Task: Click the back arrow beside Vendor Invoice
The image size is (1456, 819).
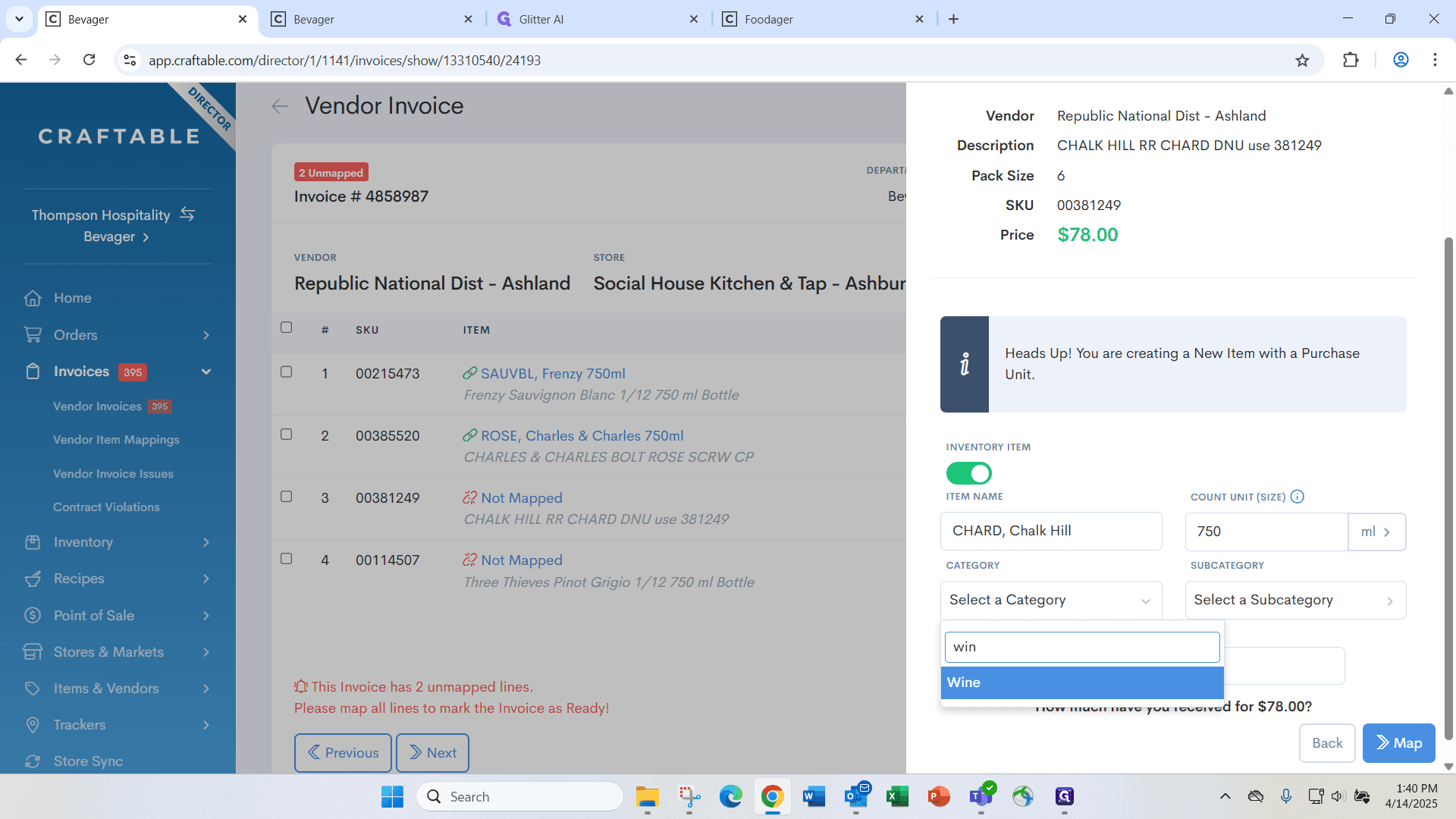Action: point(280,106)
